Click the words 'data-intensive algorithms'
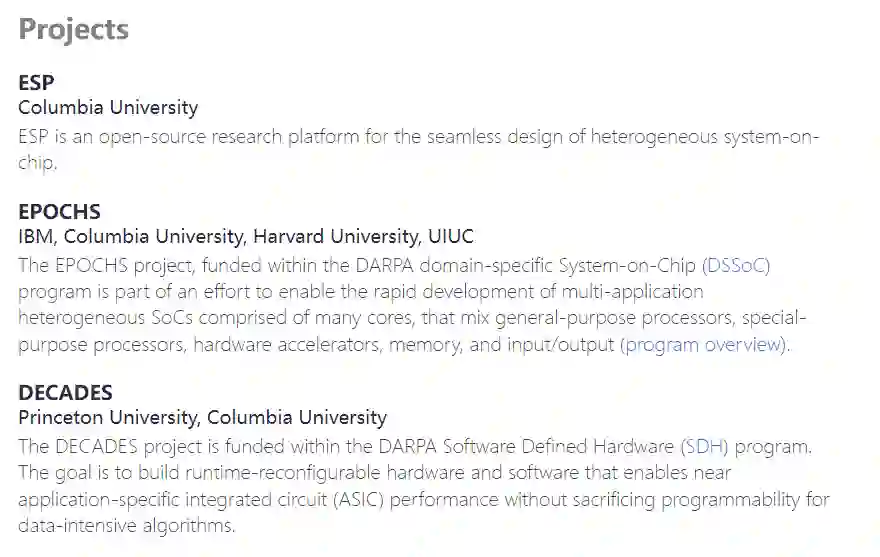Viewport: 880px width, 557px height. (127, 524)
